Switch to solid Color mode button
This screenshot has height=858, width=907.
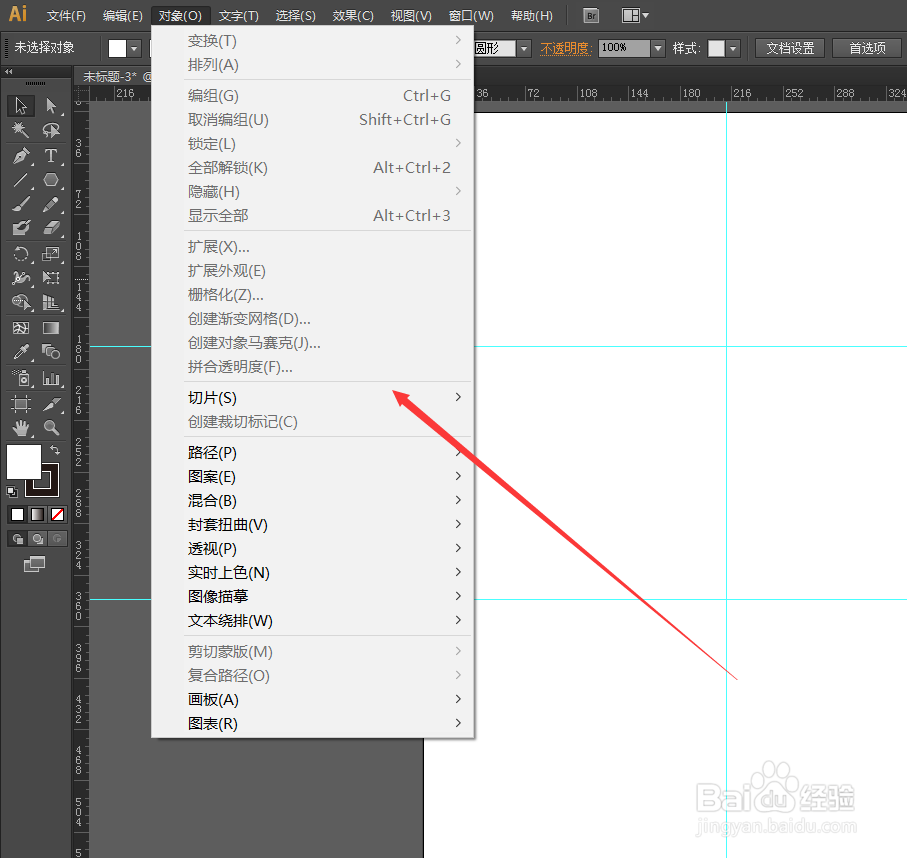[x=17, y=514]
